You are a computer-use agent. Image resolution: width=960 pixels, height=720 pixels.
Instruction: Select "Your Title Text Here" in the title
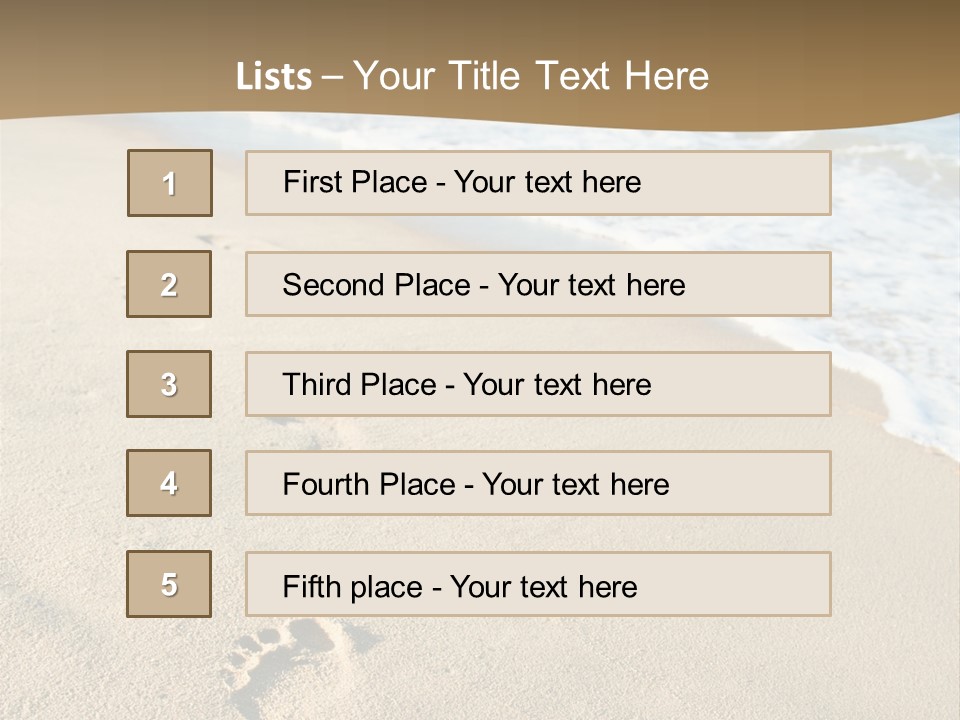[x=531, y=76]
